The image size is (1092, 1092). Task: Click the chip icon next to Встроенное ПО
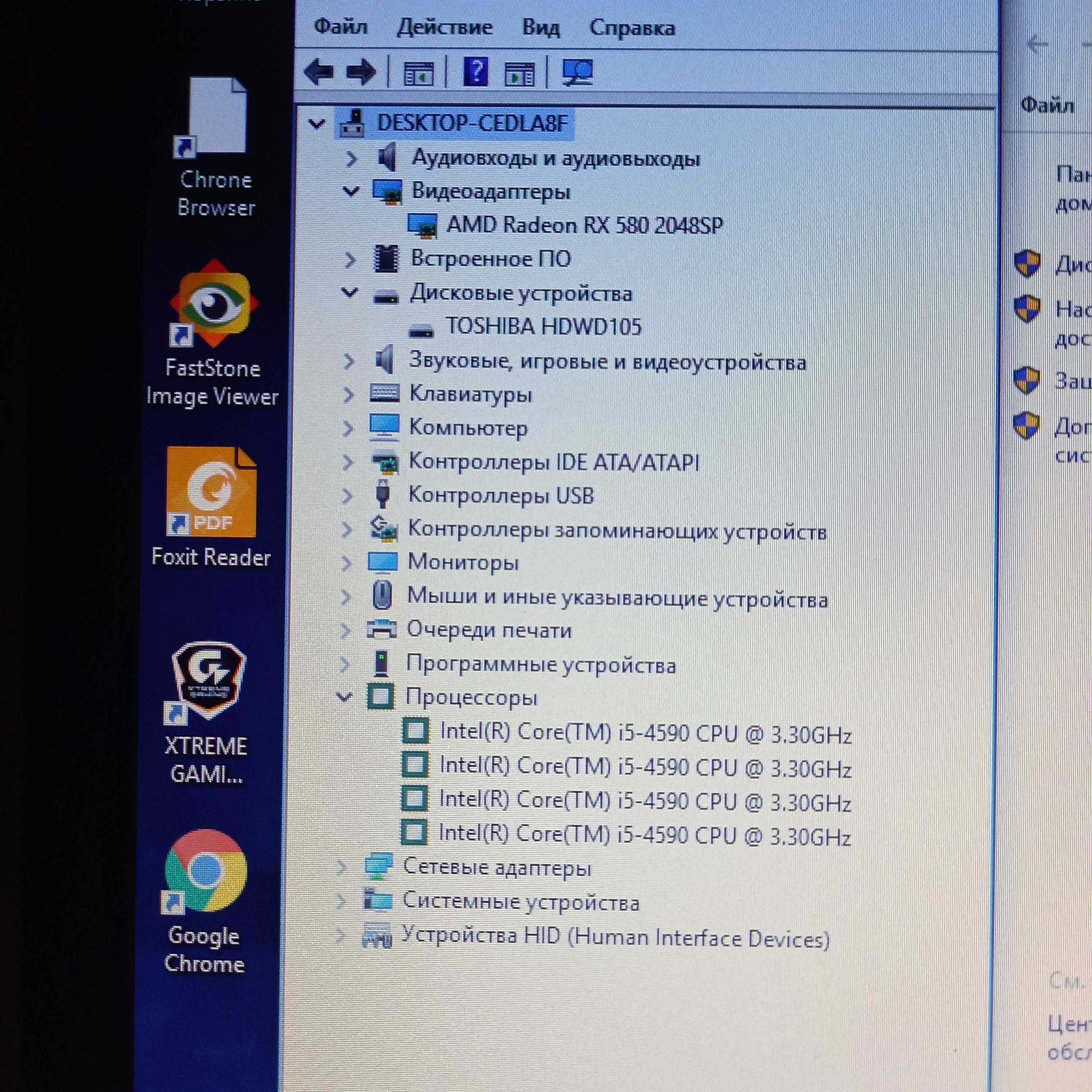pyautogui.click(x=387, y=259)
